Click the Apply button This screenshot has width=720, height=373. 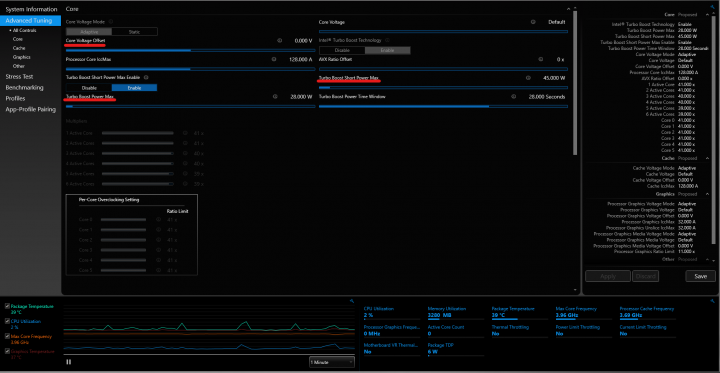pos(608,276)
